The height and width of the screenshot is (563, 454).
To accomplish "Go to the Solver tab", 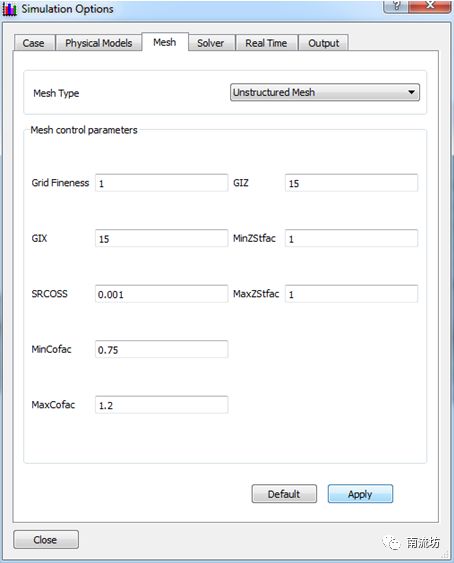I will (211, 43).
